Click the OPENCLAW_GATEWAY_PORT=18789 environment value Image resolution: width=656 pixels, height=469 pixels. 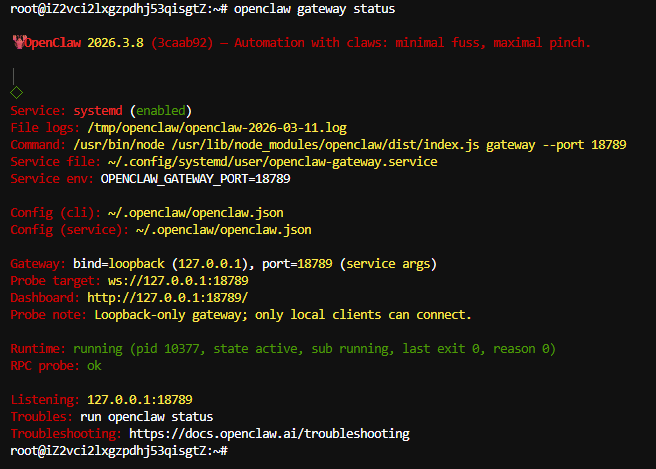195,179
